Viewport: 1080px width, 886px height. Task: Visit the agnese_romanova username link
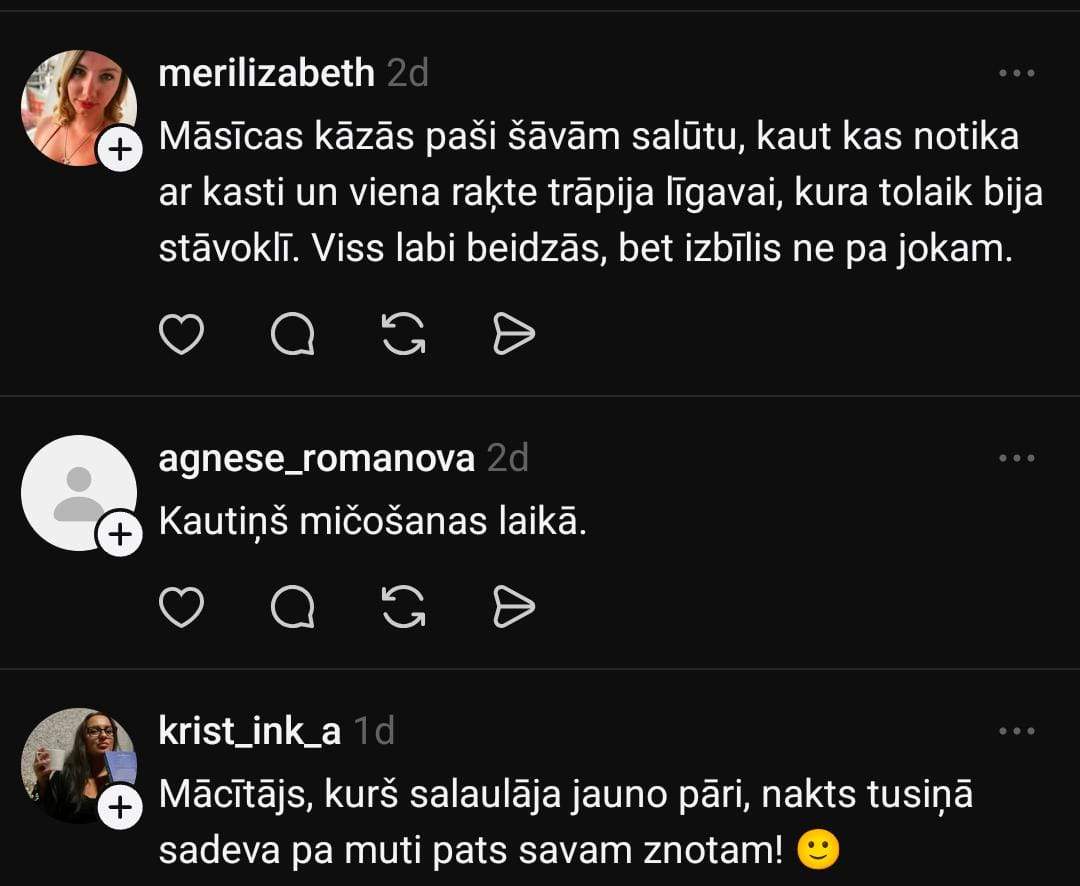click(316, 458)
